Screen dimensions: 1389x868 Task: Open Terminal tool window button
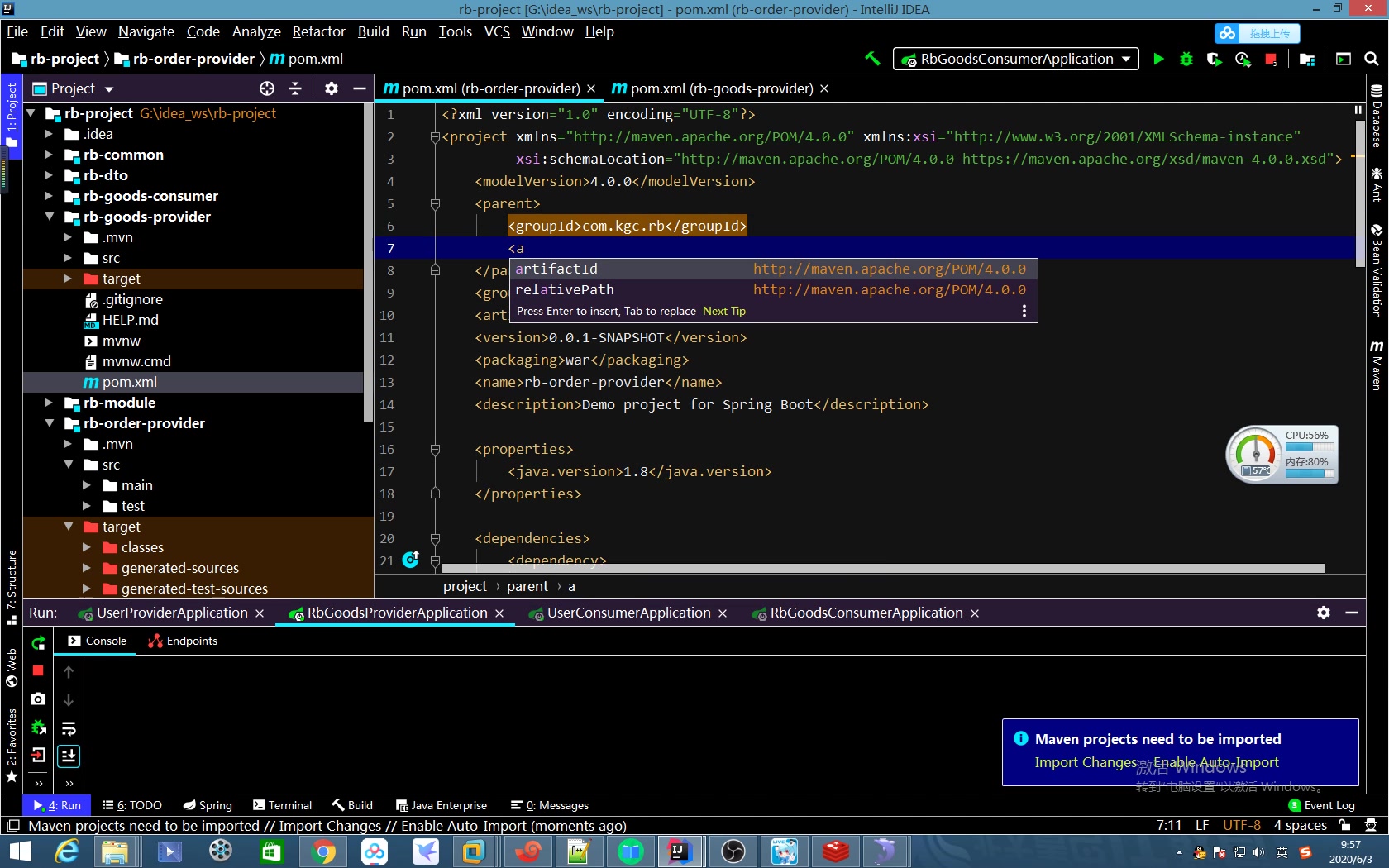tap(282, 805)
